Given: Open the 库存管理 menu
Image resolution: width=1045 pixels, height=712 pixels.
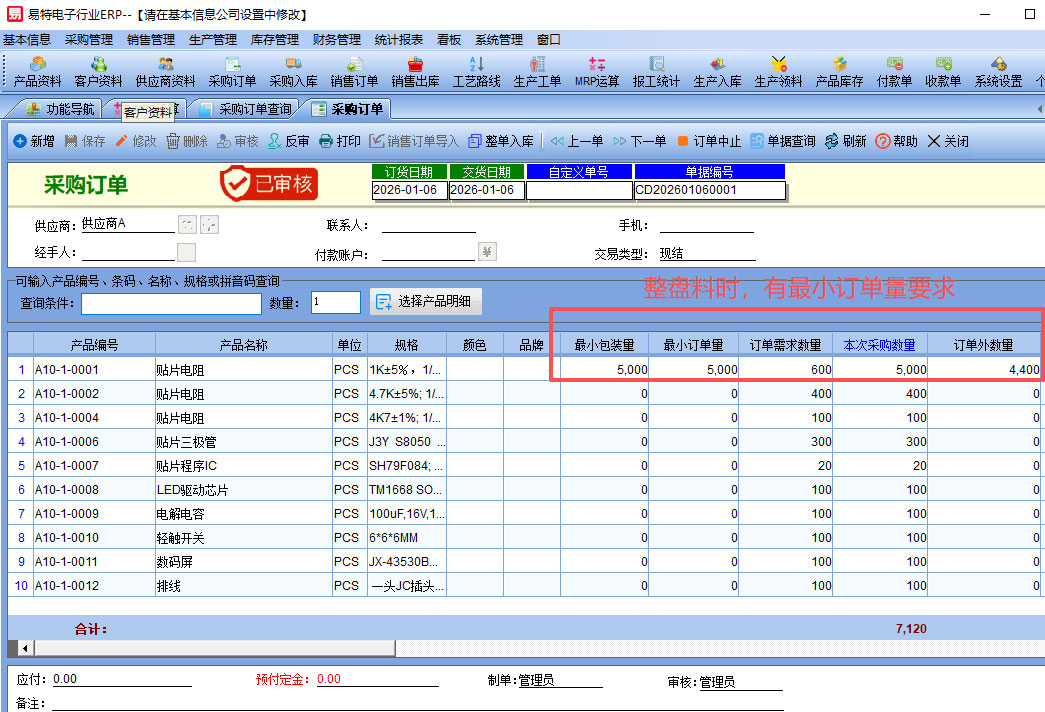Looking at the screenshot, I should (274, 40).
